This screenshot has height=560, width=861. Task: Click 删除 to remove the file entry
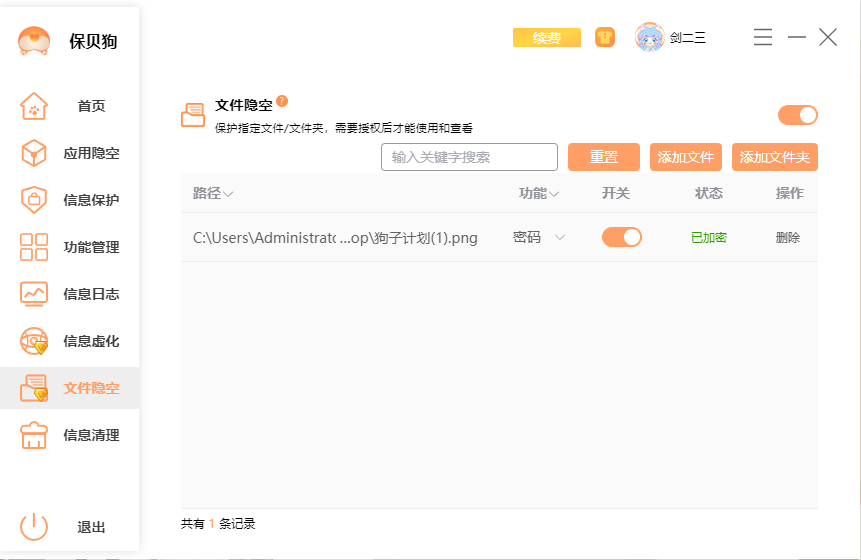coord(788,238)
